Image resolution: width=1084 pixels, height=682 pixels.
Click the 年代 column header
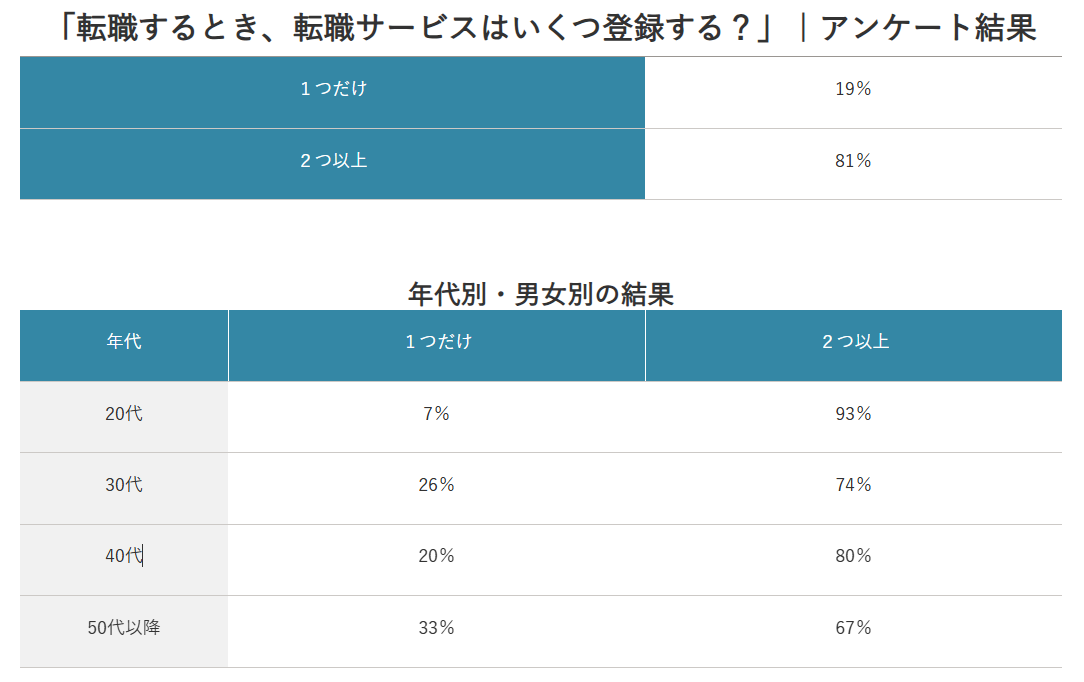tap(124, 342)
